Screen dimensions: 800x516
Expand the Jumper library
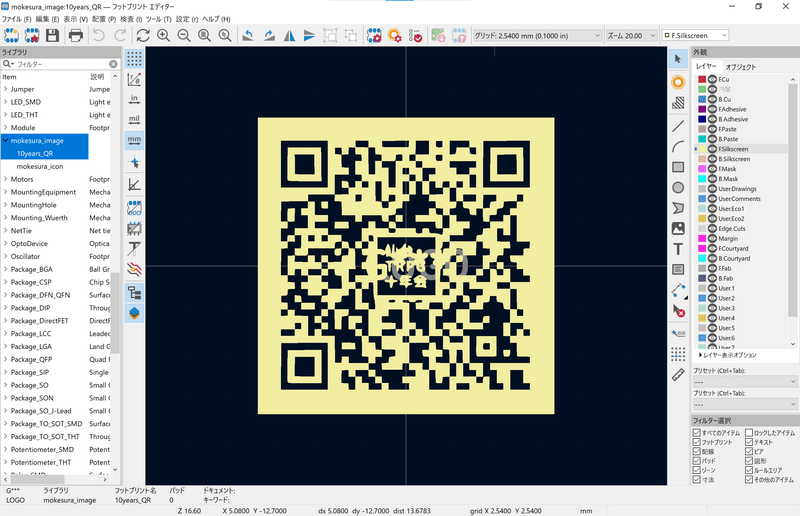[6, 89]
